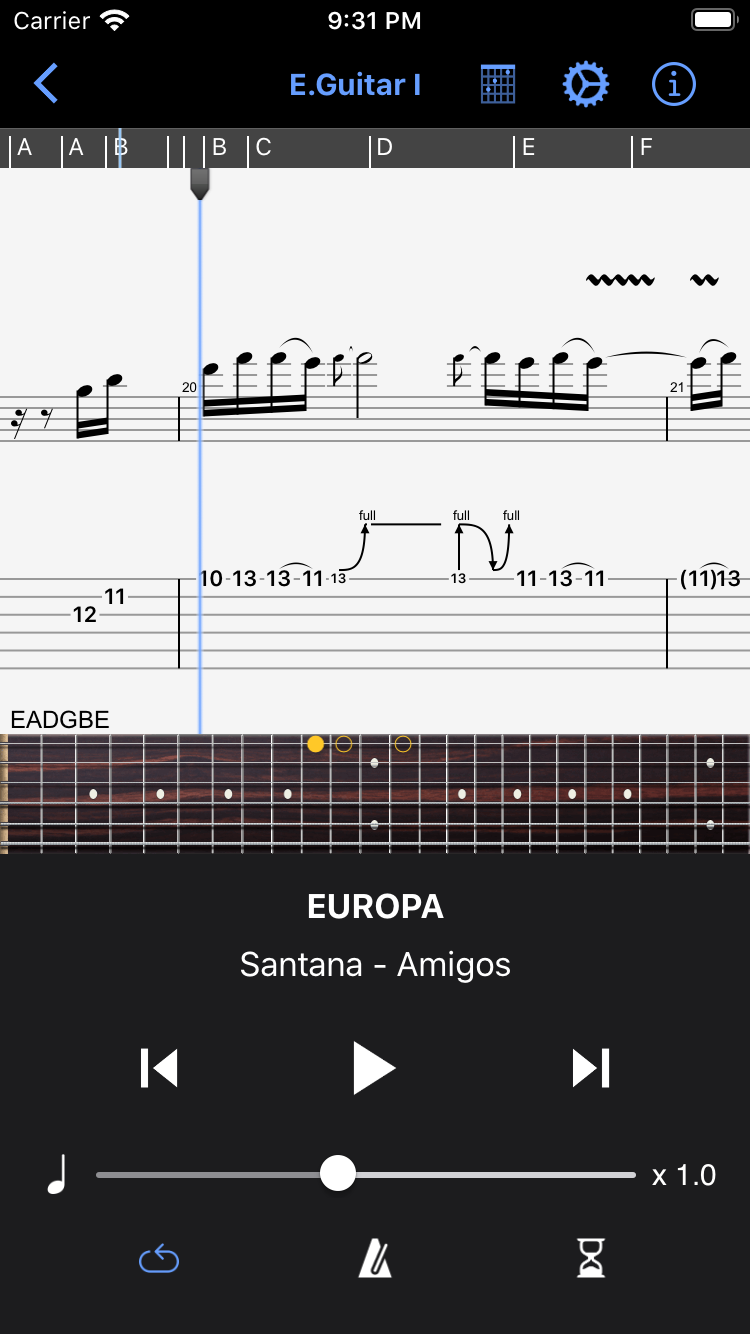
Task: Show song info with the info icon
Action: [x=673, y=84]
